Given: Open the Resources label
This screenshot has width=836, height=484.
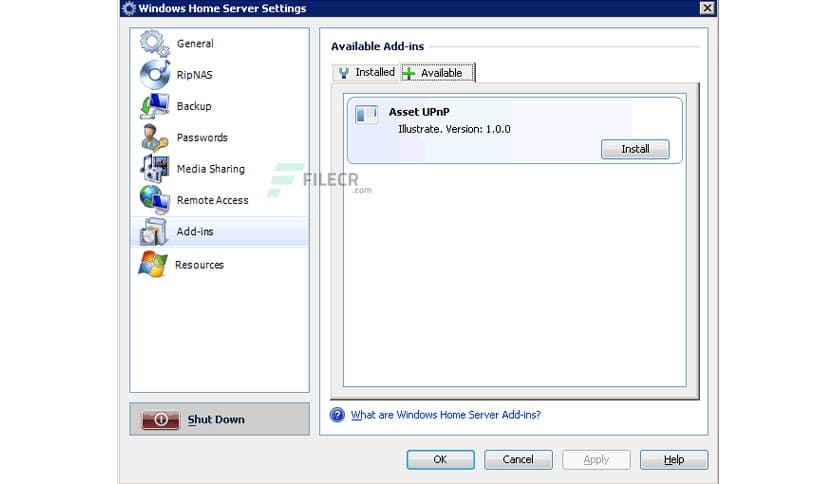Looking at the screenshot, I should 199,265.
